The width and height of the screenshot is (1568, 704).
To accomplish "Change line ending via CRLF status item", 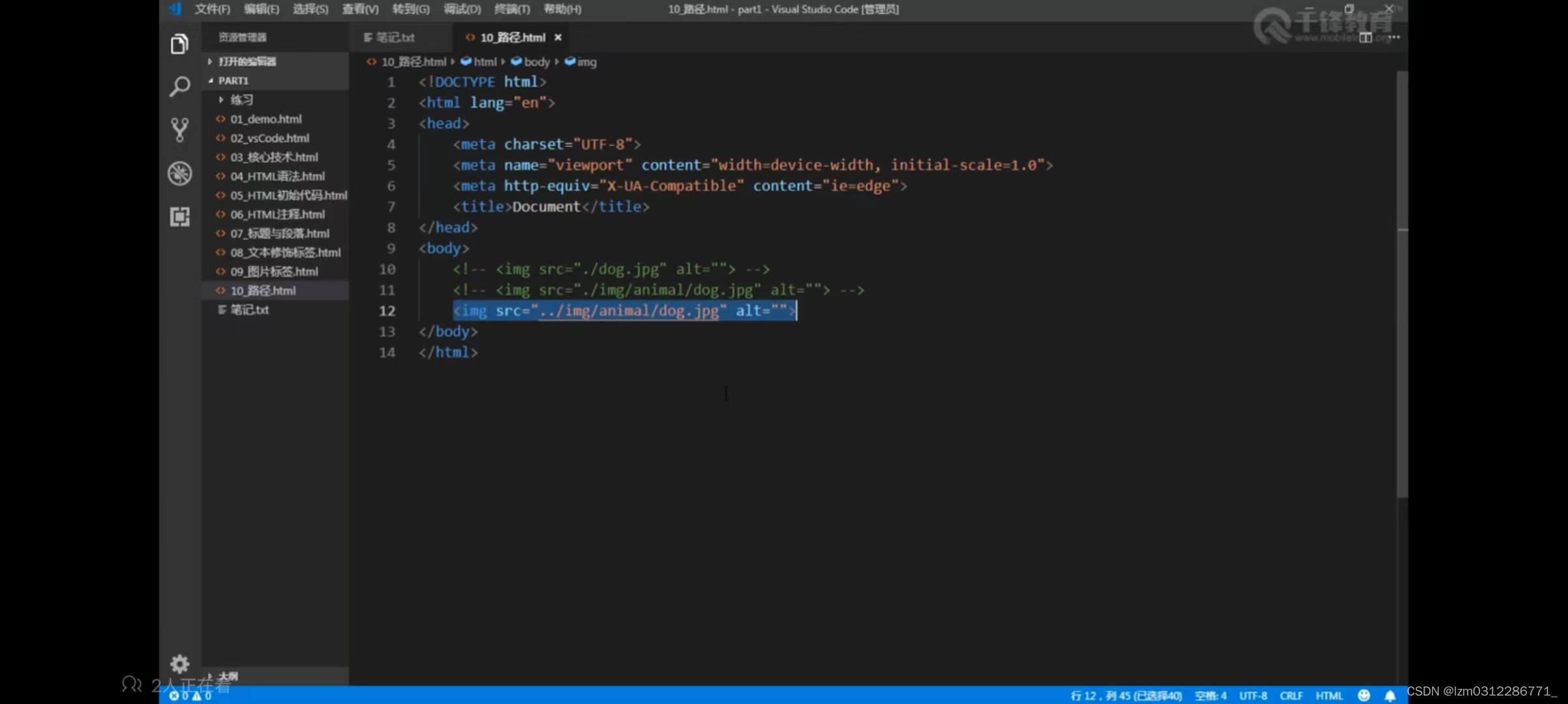I will pyautogui.click(x=1291, y=696).
